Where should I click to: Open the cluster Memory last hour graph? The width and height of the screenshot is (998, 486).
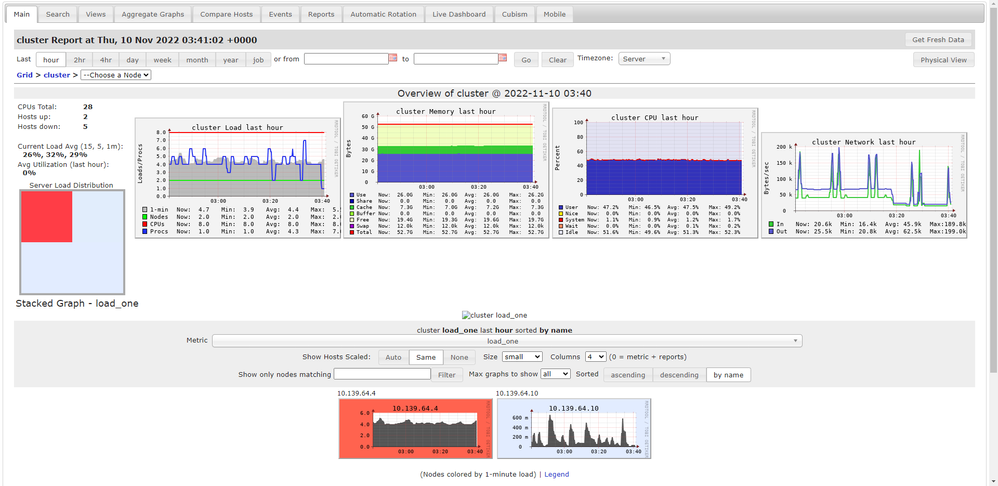(446, 170)
